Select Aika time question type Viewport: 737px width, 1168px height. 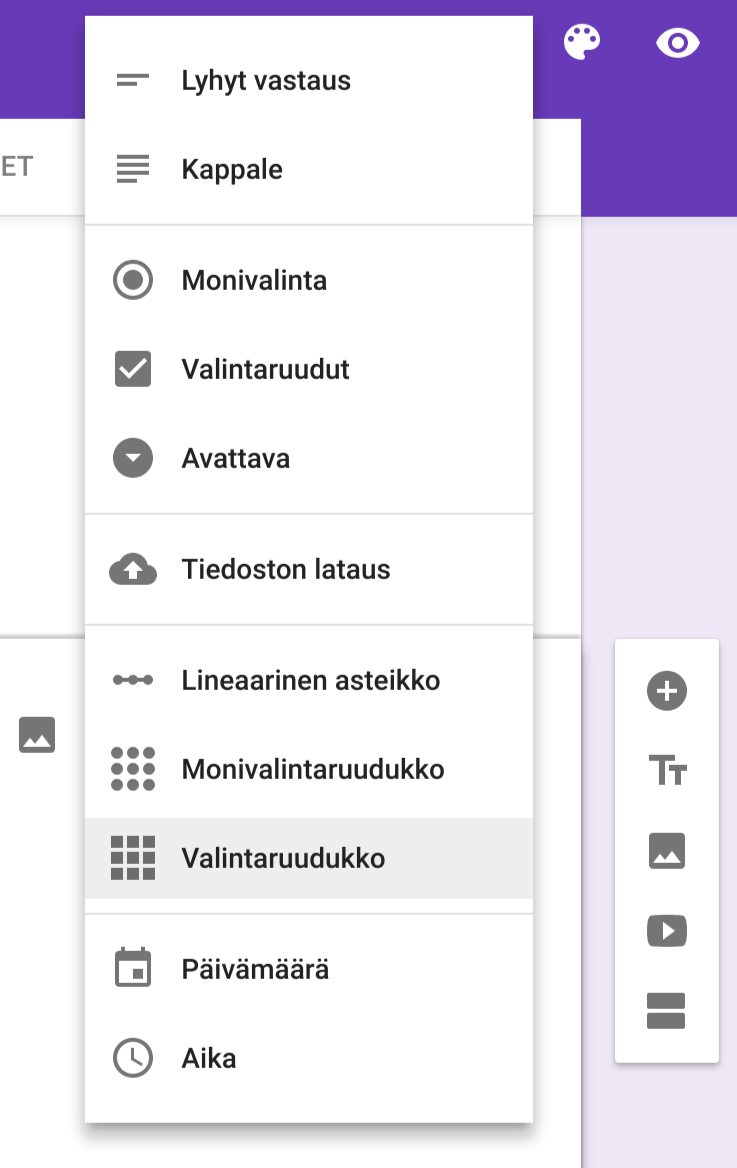pos(309,1058)
